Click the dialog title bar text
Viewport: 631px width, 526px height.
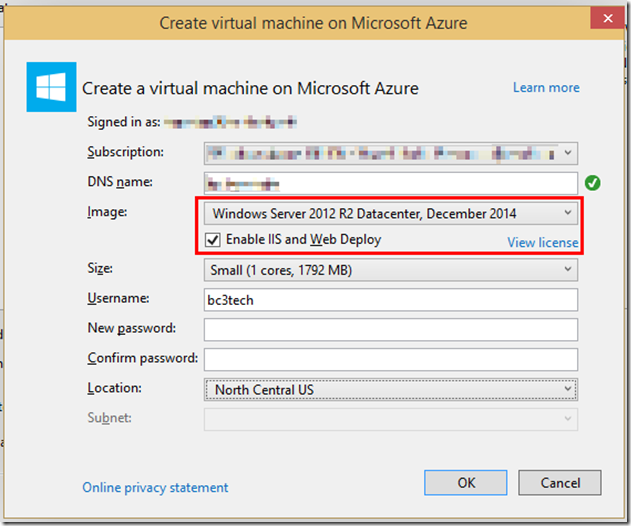[x=313, y=23]
